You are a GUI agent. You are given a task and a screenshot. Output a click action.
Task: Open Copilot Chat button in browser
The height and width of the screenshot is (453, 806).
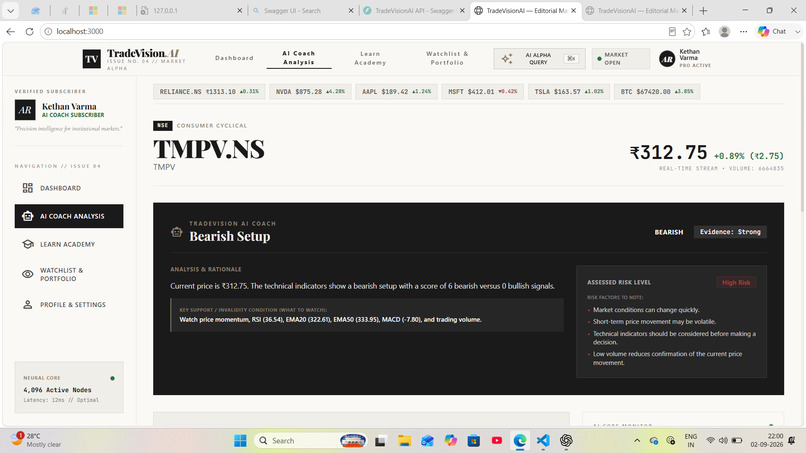tap(773, 31)
